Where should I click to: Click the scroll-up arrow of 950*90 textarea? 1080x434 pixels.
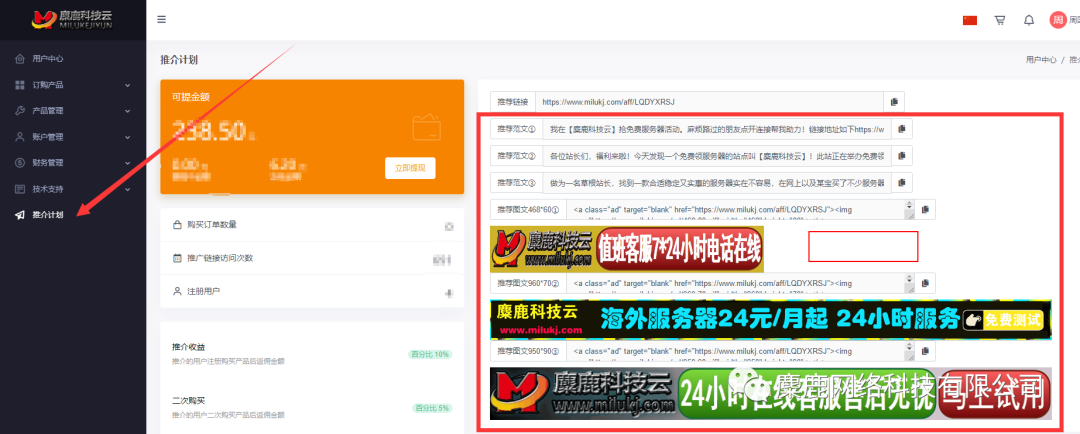pyautogui.click(x=909, y=346)
